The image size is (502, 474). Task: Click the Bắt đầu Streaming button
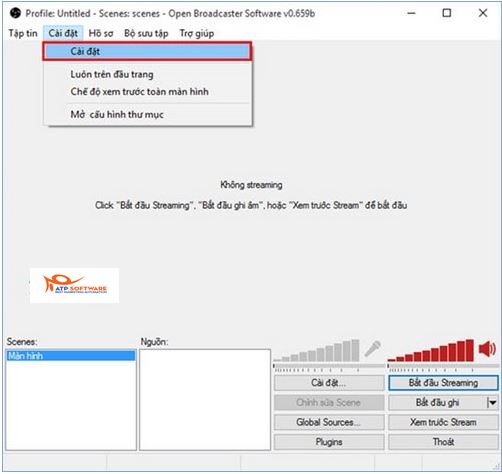(x=443, y=383)
